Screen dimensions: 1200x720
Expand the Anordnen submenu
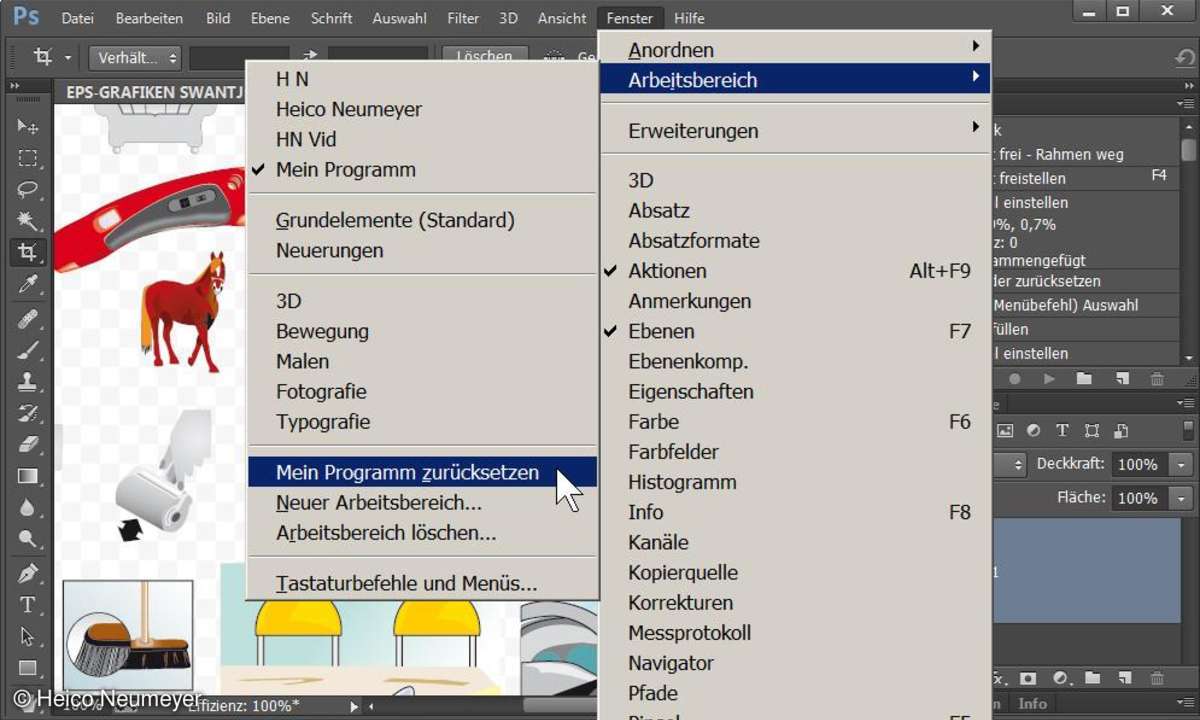pos(795,49)
